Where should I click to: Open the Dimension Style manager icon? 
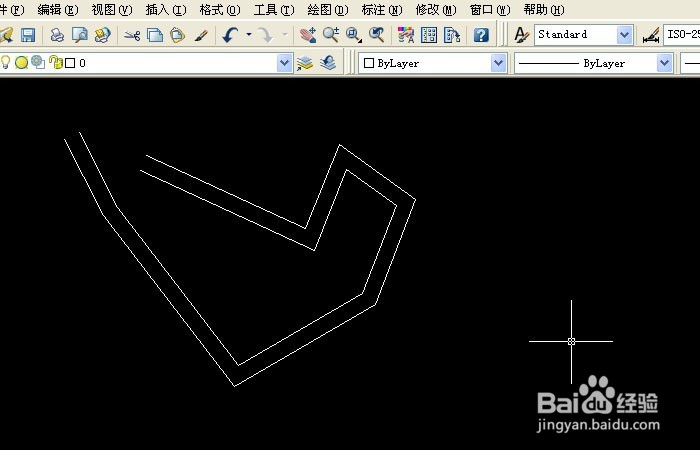(651, 35)
